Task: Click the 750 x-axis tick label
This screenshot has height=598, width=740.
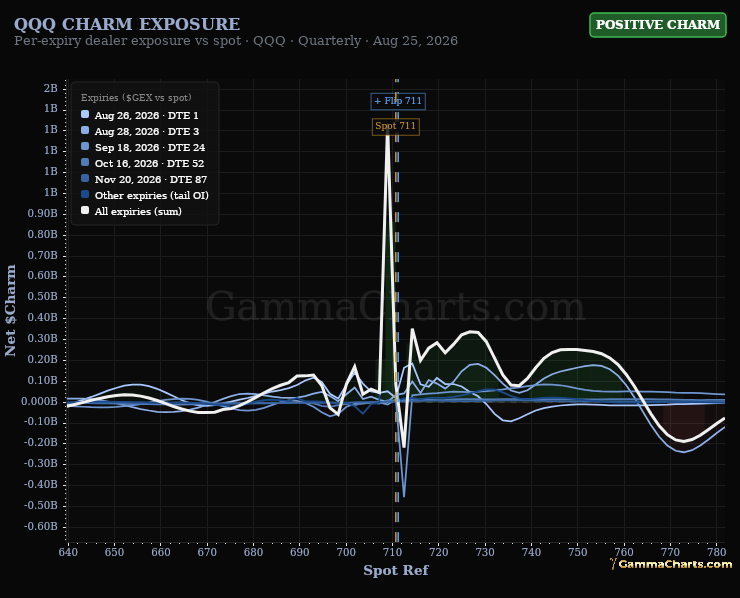Action: pyautogui.click(x=578, y=552)
